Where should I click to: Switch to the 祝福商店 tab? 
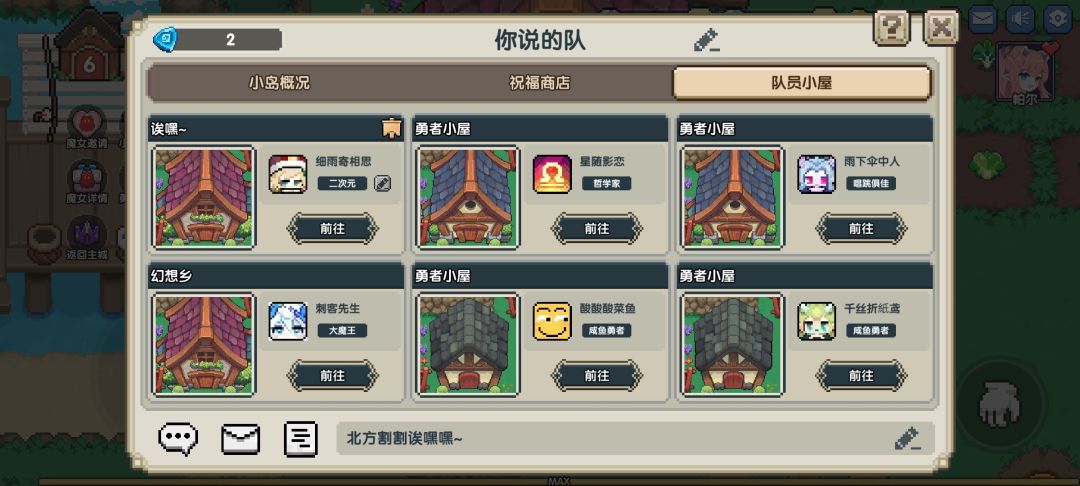pos(540,83)
